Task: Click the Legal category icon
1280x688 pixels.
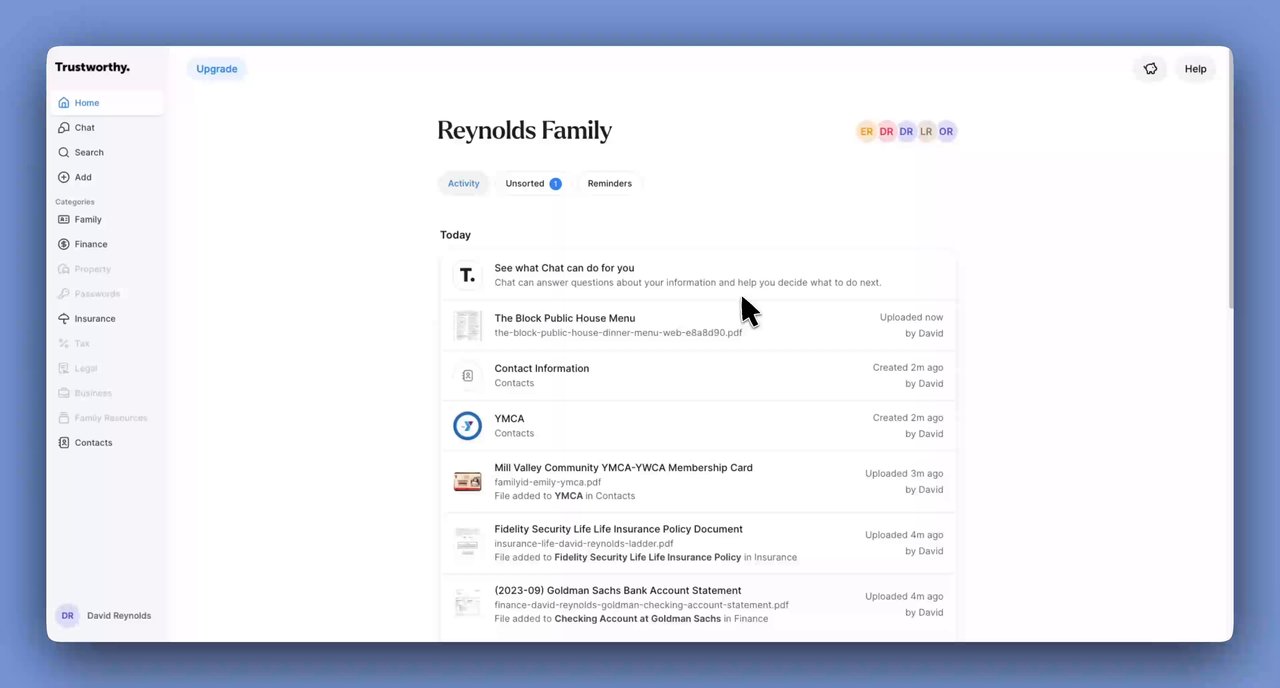Action: coord(64,369)
